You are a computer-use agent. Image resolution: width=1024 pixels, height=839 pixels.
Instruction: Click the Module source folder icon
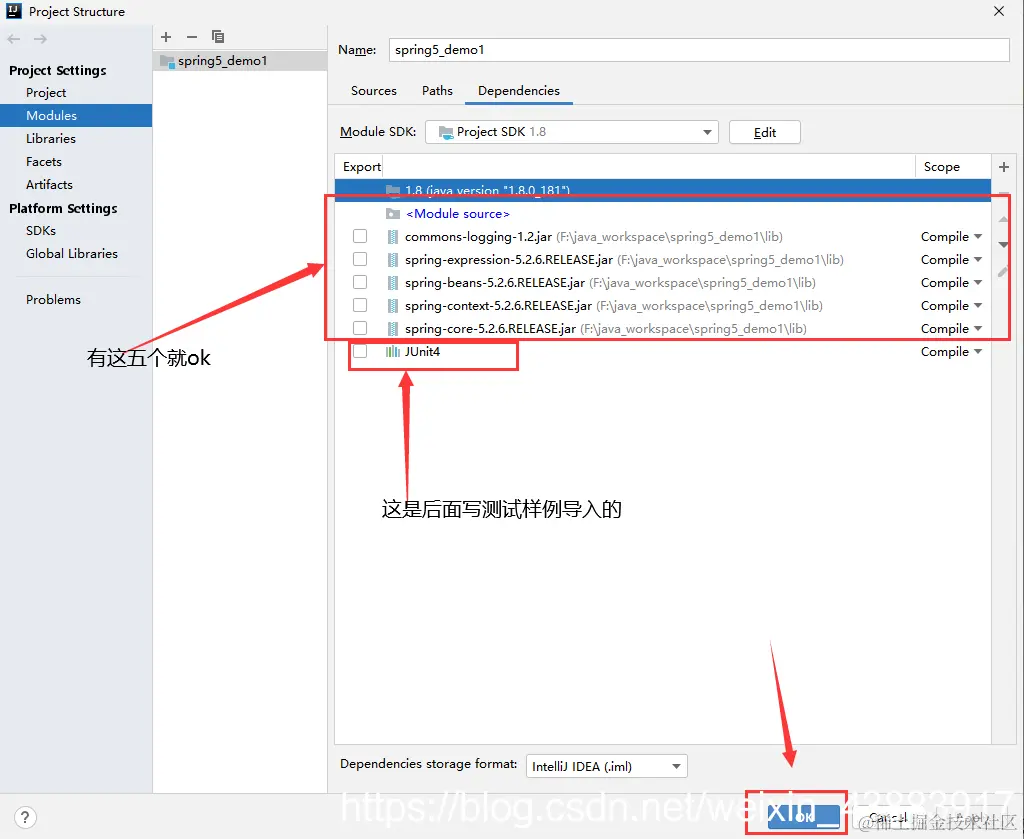pos(392,214)
